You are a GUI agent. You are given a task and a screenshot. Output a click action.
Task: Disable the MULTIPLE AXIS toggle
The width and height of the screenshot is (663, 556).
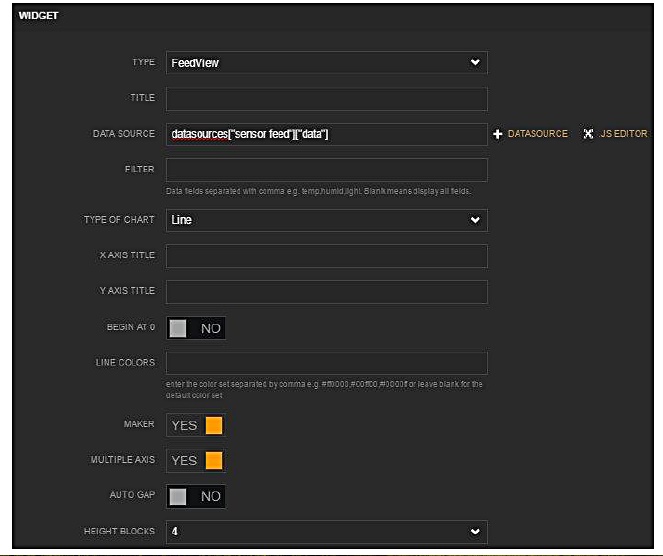coord(196,460)
